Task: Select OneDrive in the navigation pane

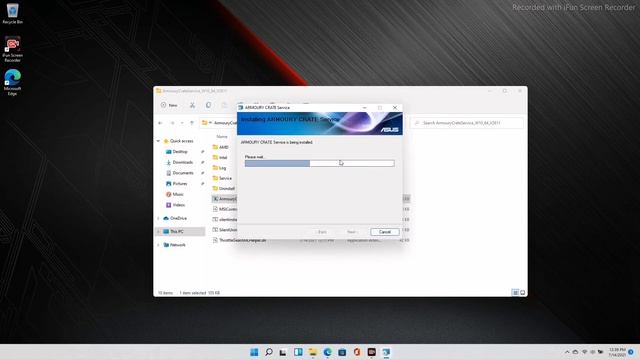Action: 178,218
